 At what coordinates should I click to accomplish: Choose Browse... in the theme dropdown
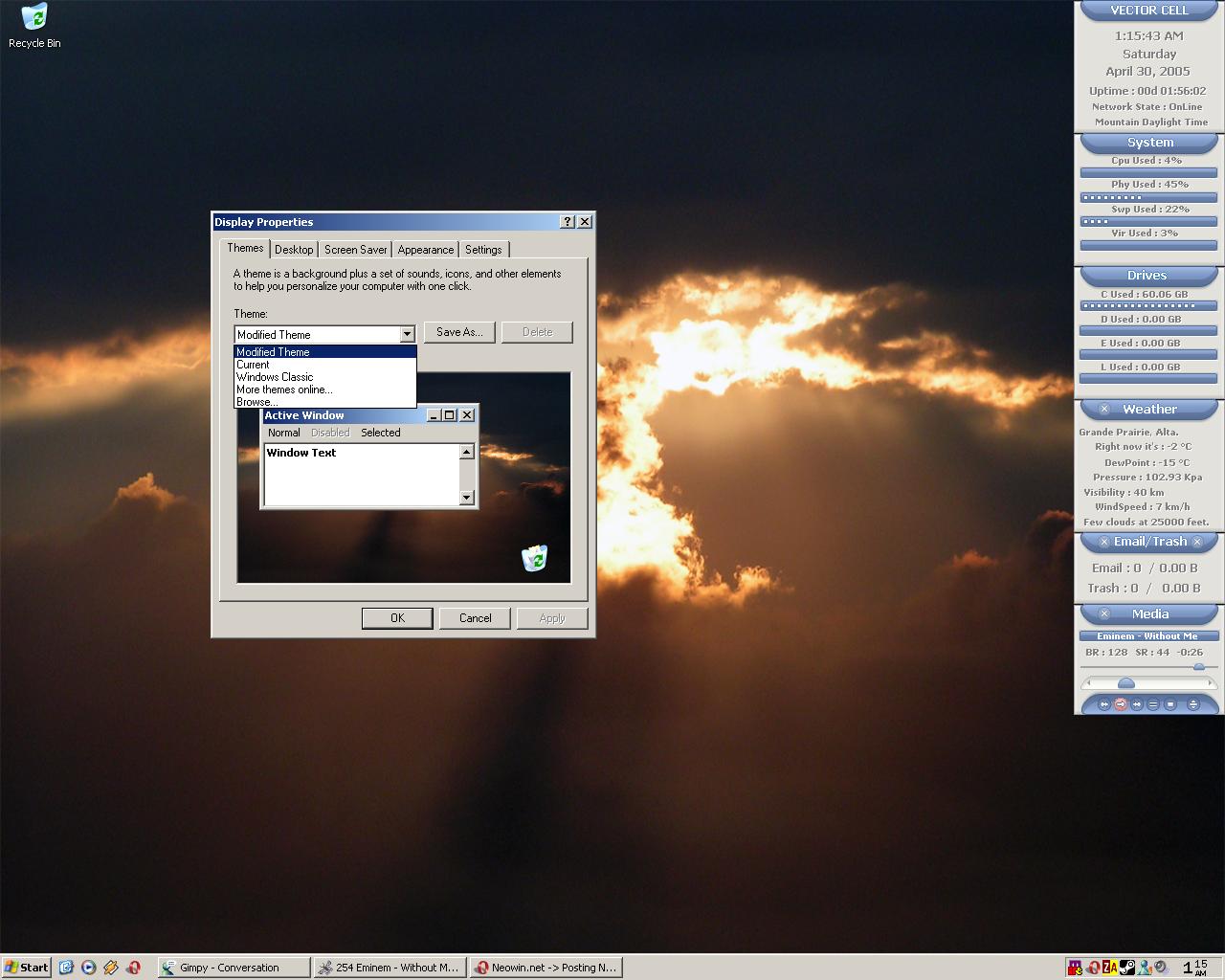[x=256, y=402]
